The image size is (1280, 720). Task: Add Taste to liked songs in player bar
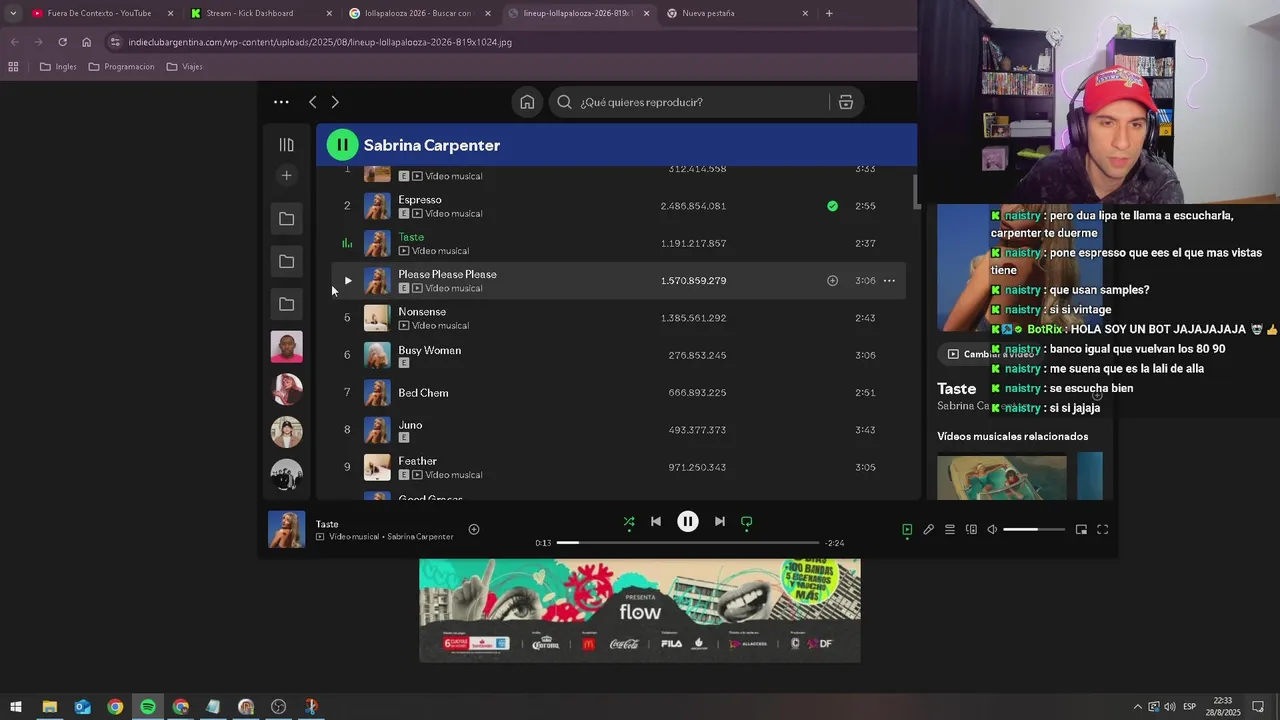click(474, 530)
